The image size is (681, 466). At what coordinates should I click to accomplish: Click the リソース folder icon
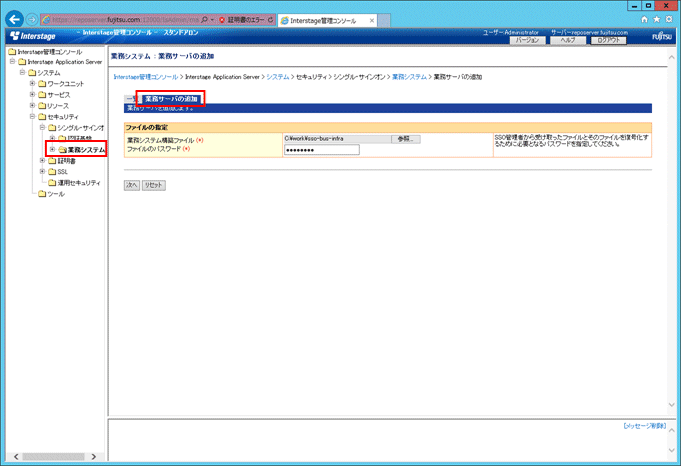42,106
